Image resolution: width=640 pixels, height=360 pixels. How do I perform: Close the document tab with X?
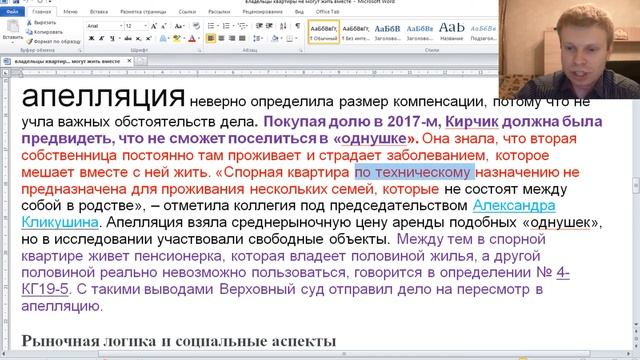coord(129,61)
